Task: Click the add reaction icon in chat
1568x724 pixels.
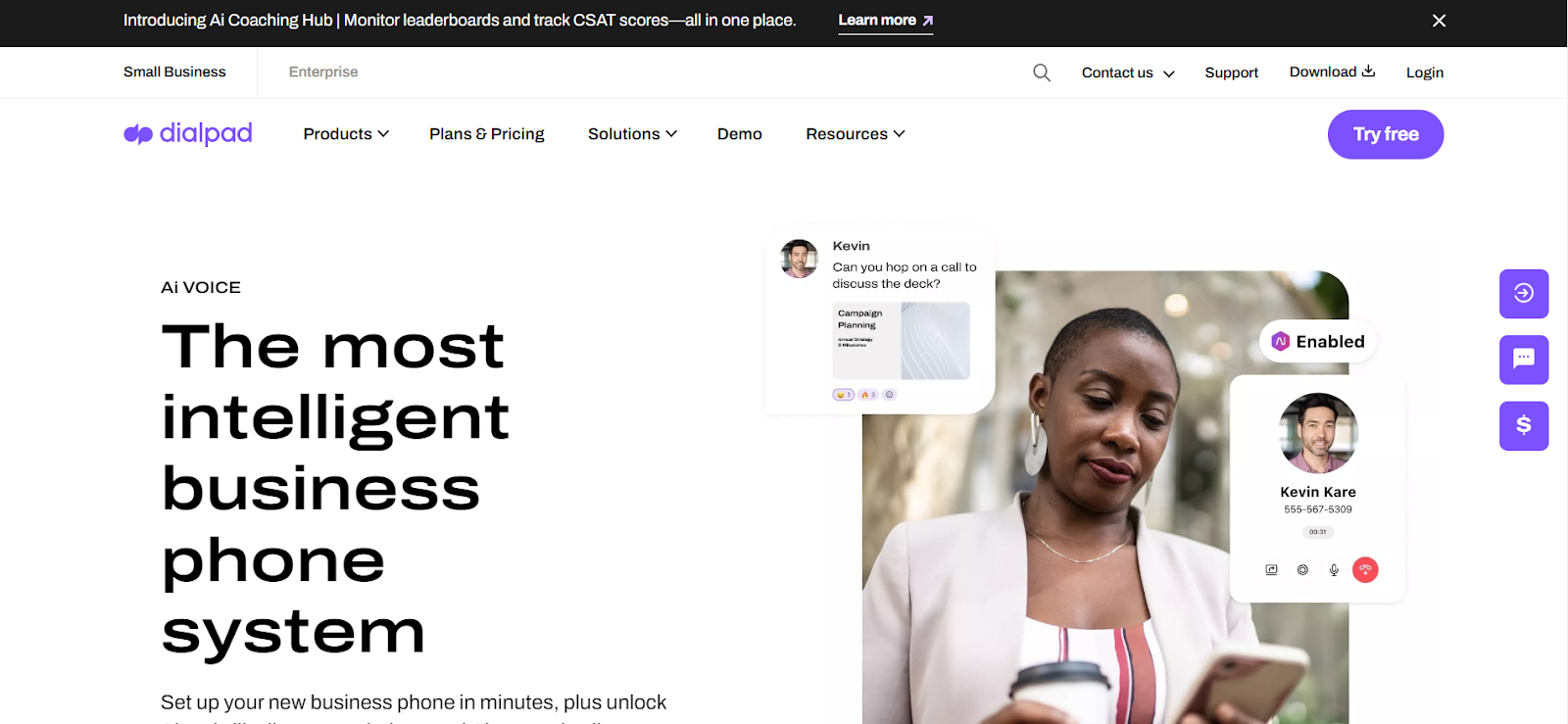Action: [889, 395]
